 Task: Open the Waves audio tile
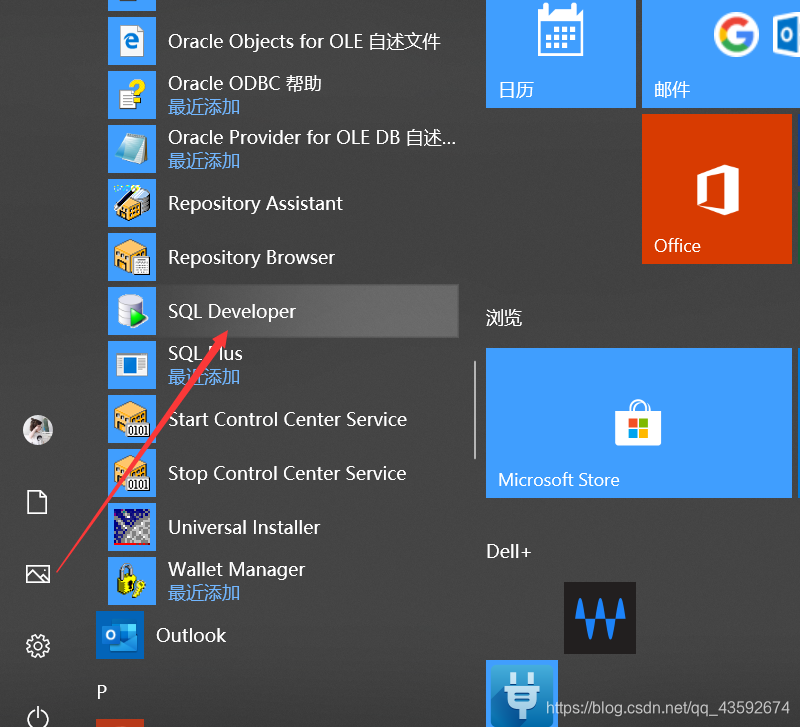coord(600,618)
